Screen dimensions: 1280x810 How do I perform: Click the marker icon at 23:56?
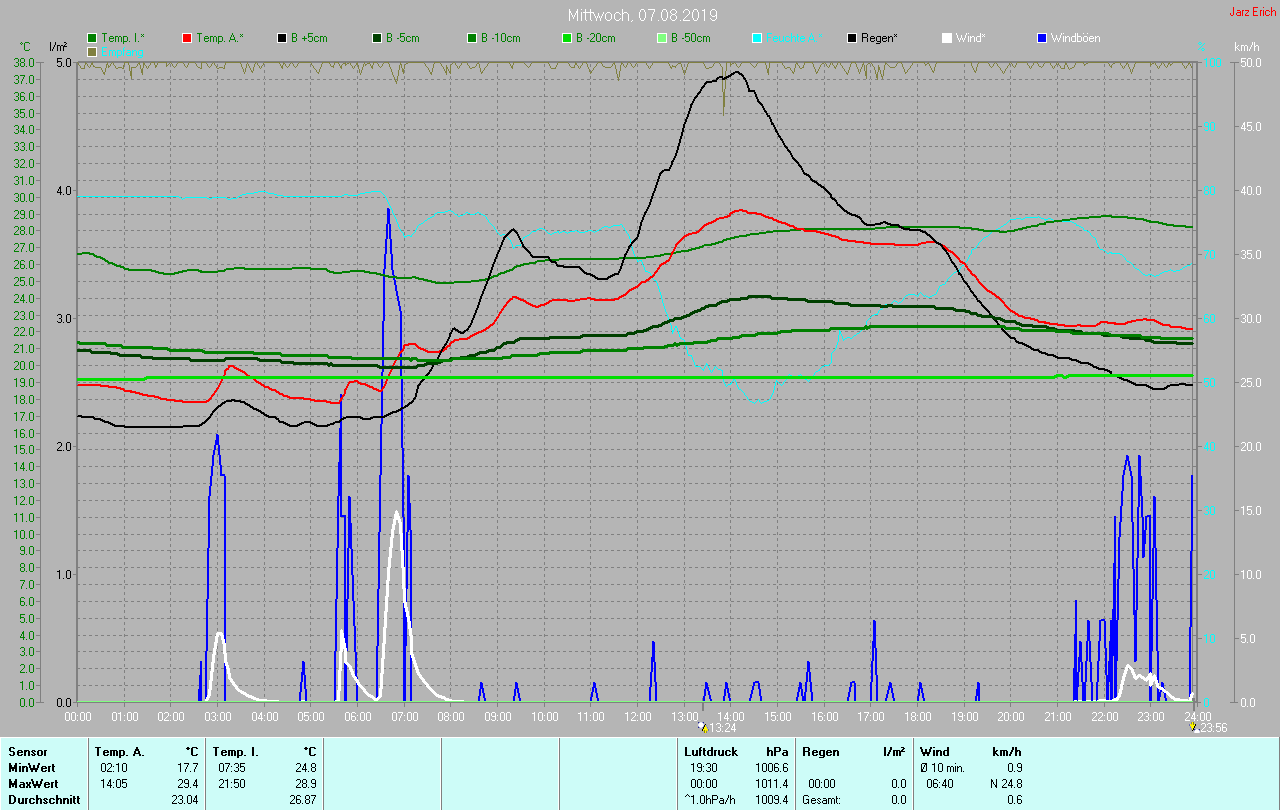tap(1194, 727)
